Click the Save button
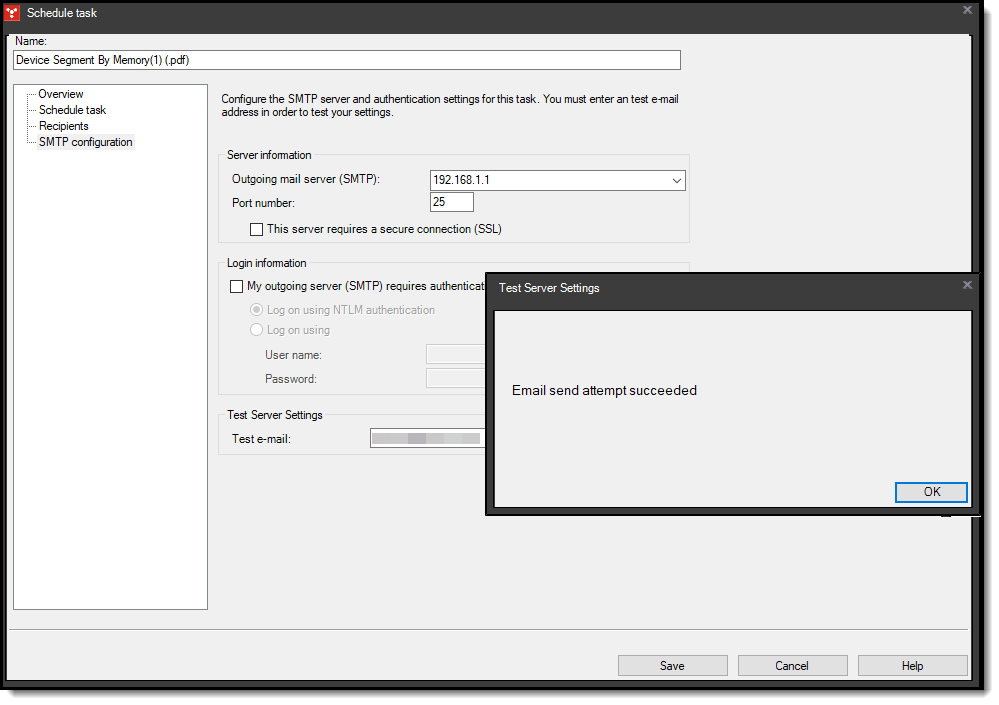This screenshot has width=999, height=705. (x=672, y=665)
